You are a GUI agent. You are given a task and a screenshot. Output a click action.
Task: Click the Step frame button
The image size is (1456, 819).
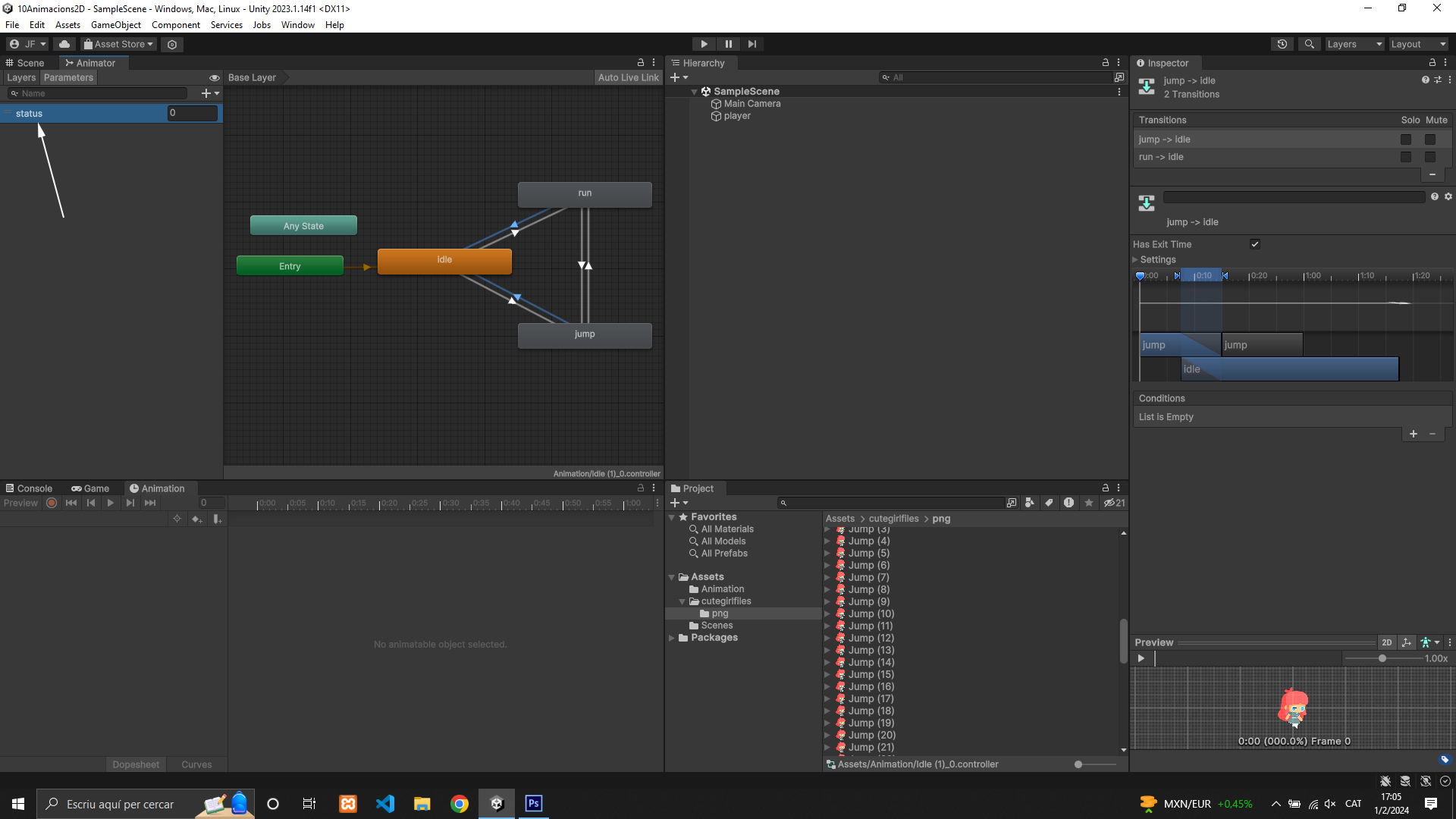point(752,44)
